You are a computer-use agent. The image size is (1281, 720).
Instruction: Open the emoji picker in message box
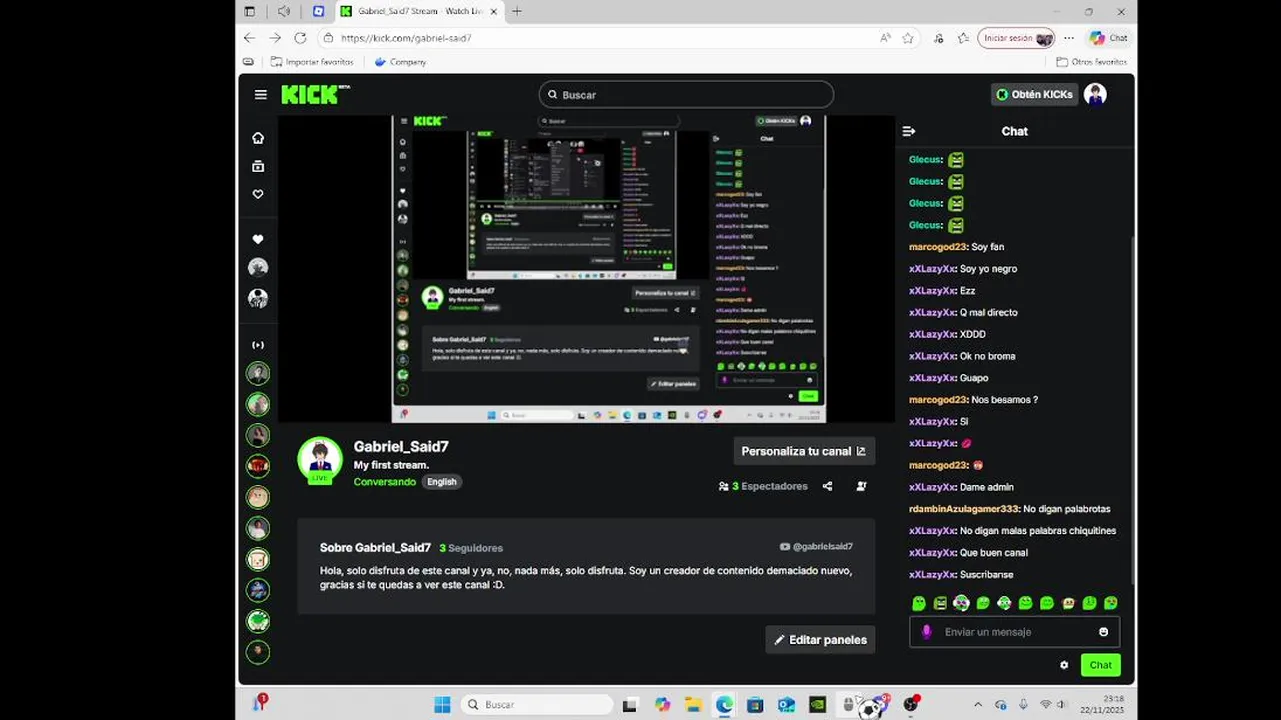(x=1104, y=632)
